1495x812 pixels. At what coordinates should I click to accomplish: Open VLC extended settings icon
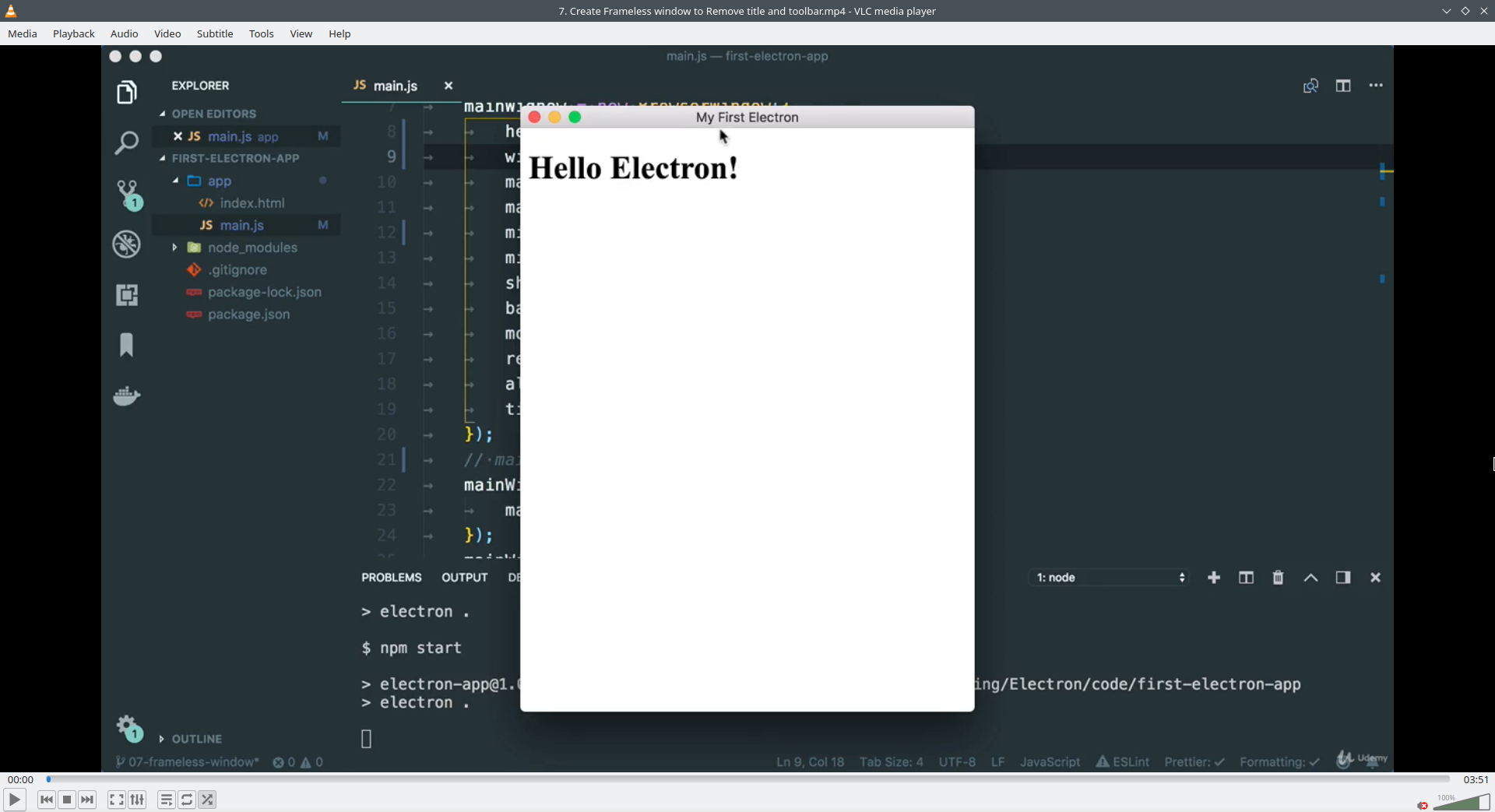click(x=138, y=800)
